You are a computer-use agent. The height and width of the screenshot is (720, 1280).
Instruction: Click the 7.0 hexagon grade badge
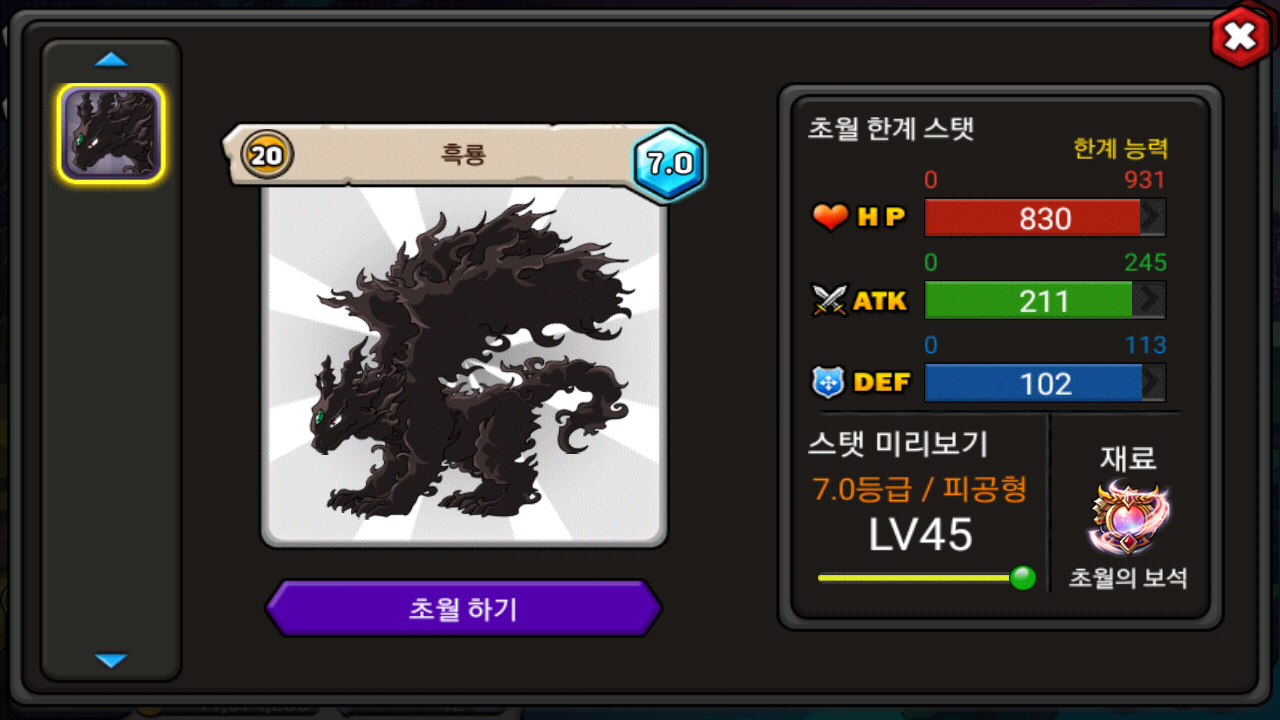tap(669, 164)
